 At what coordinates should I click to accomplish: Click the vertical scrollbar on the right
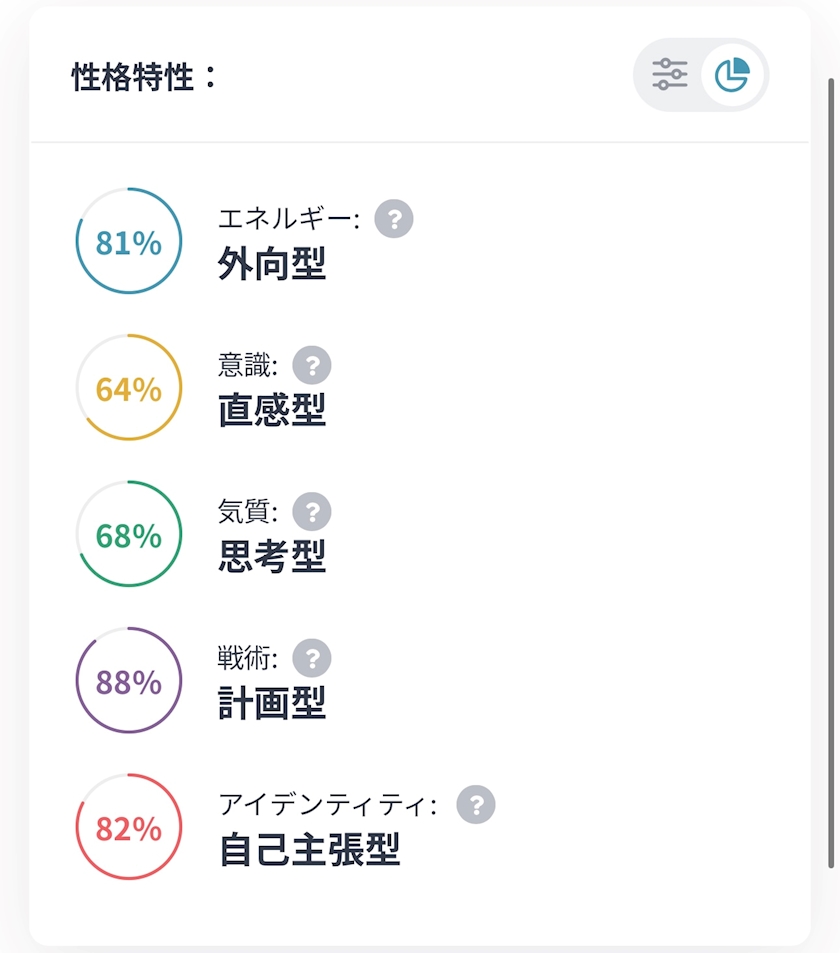pyautogui.click(x=831, y=473)
